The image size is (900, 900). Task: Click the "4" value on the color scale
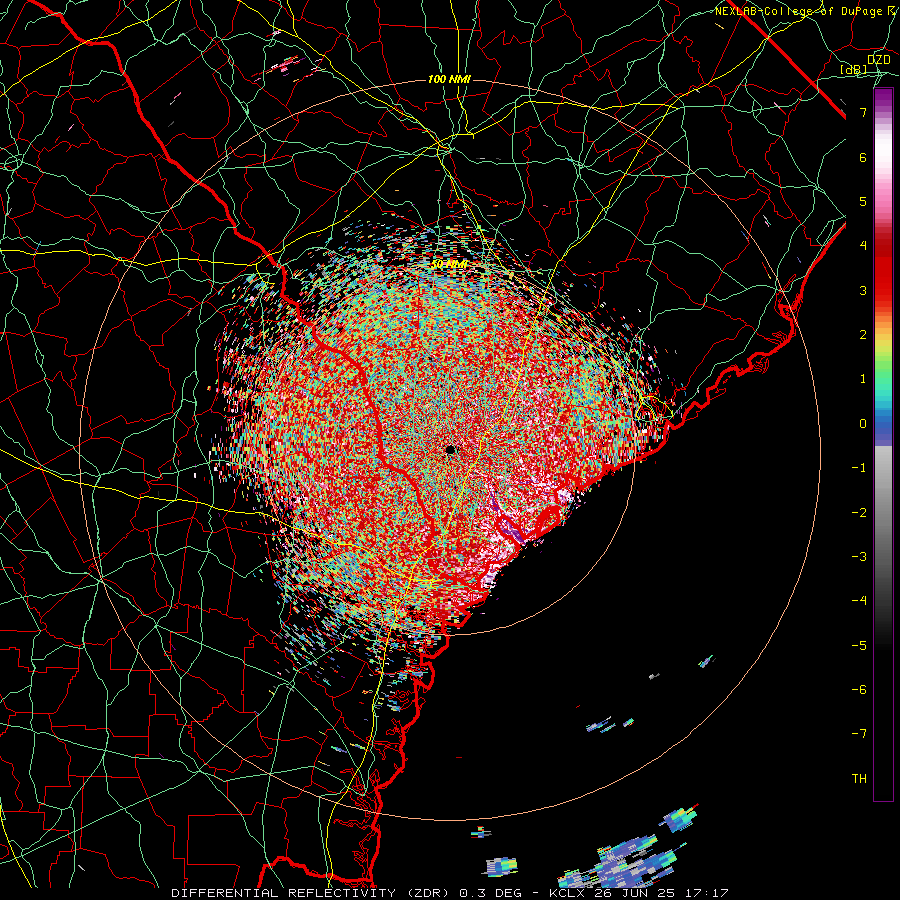863,246
